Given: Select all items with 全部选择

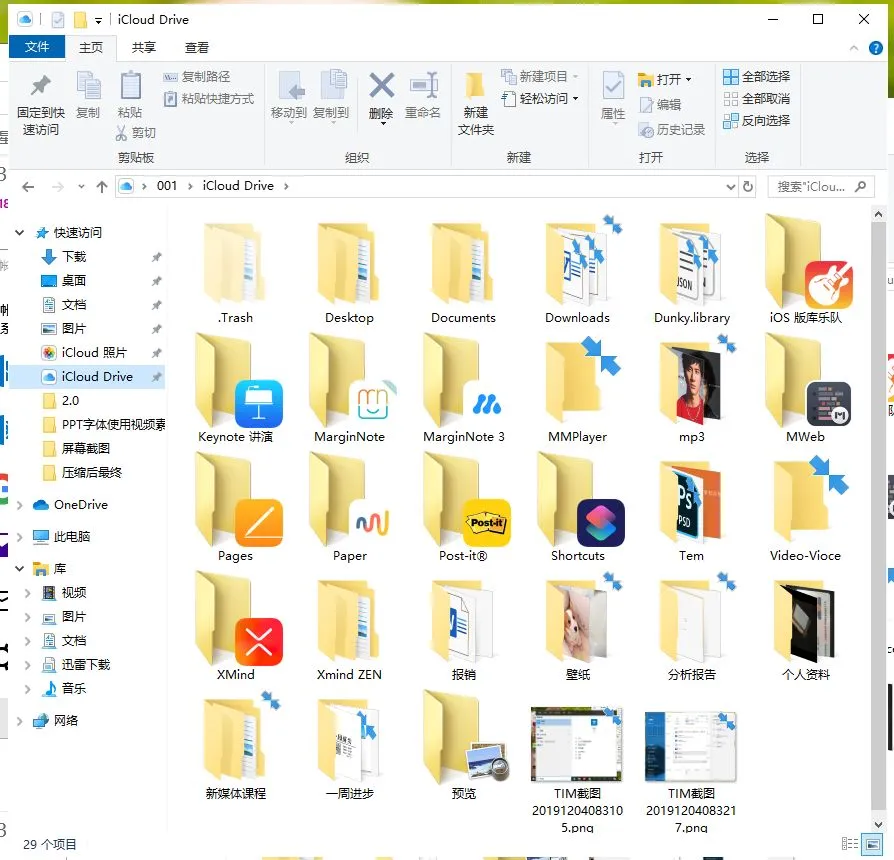Looking at the screenshot, I should pos(755,75).
